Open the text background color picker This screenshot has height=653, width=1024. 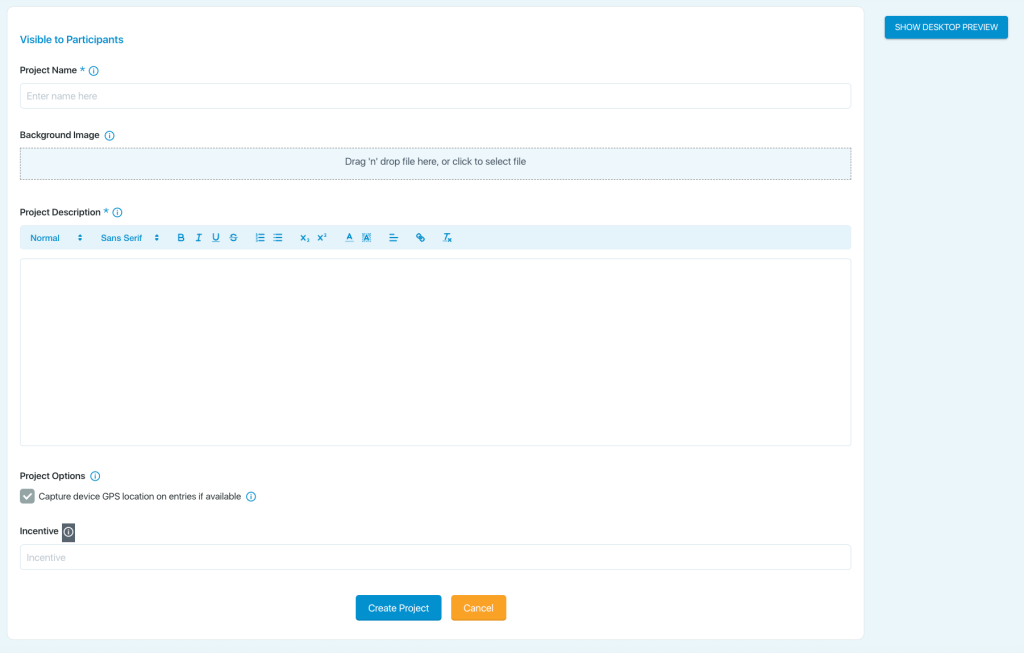(367, 238)
